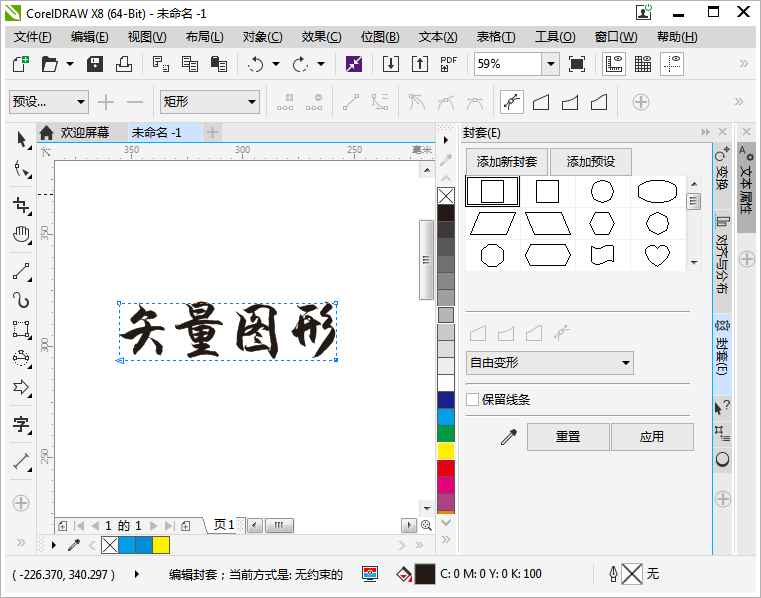Click the 添加新封套 button
The height and width of the screenshot is (598, 761).
pos(507,162)
